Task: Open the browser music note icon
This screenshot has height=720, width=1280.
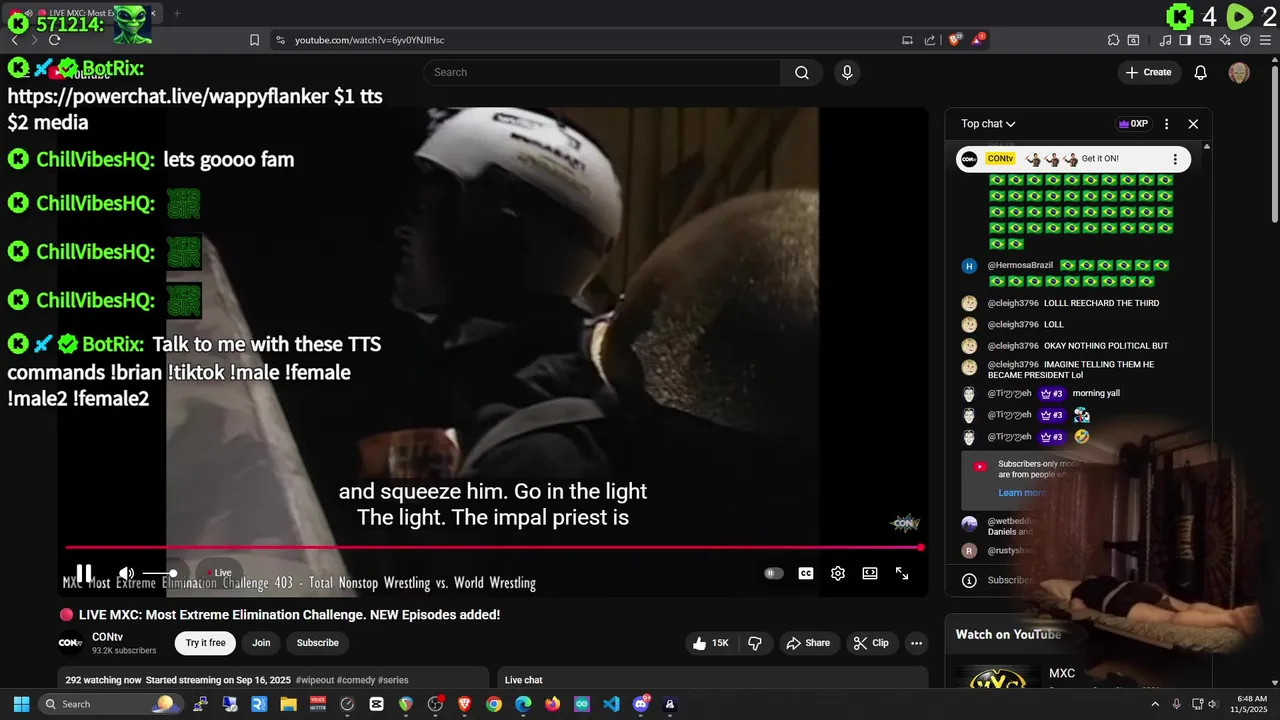Action: coord(1166,40)
